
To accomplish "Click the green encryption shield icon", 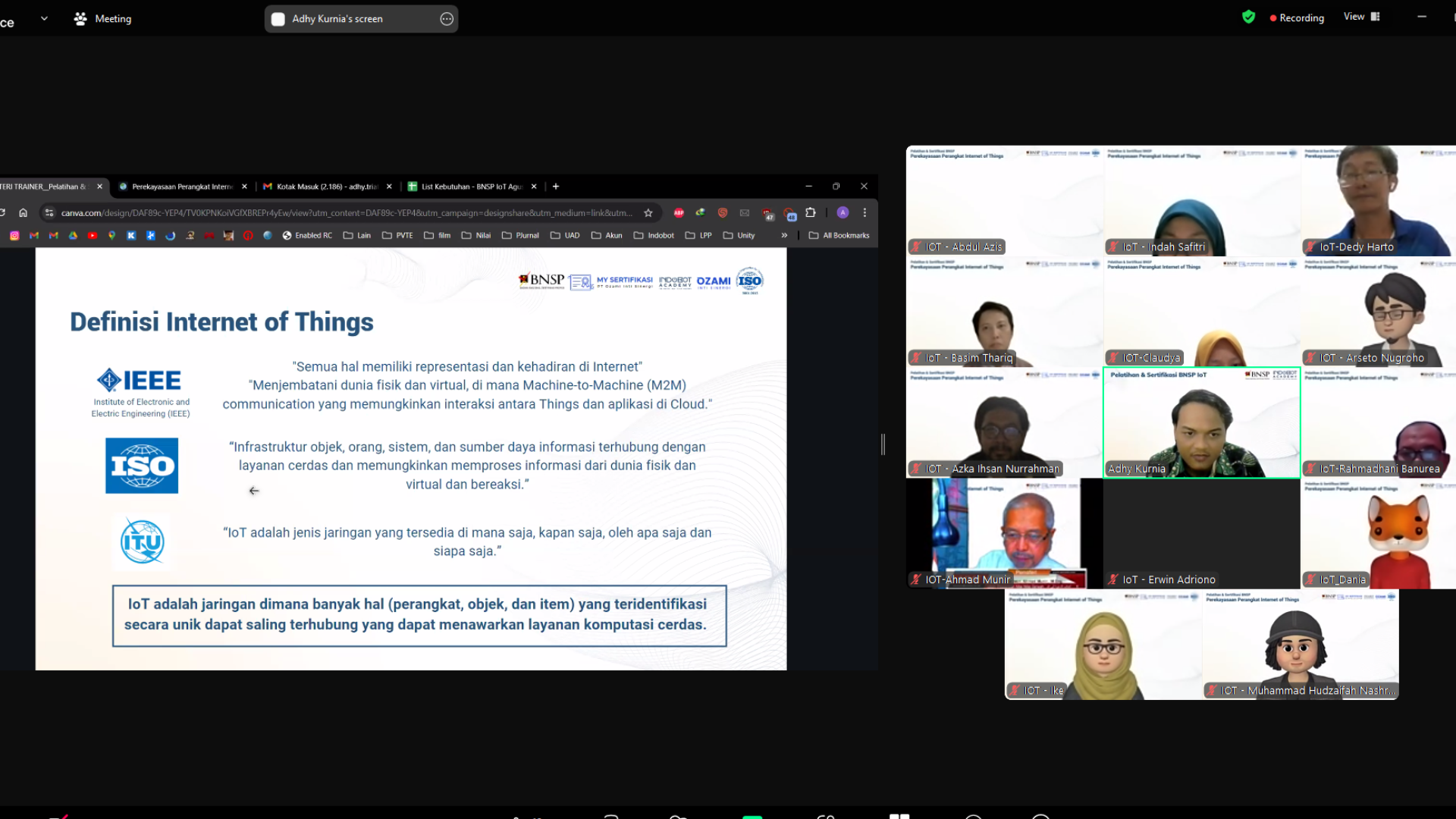I will pos(1248,17).
